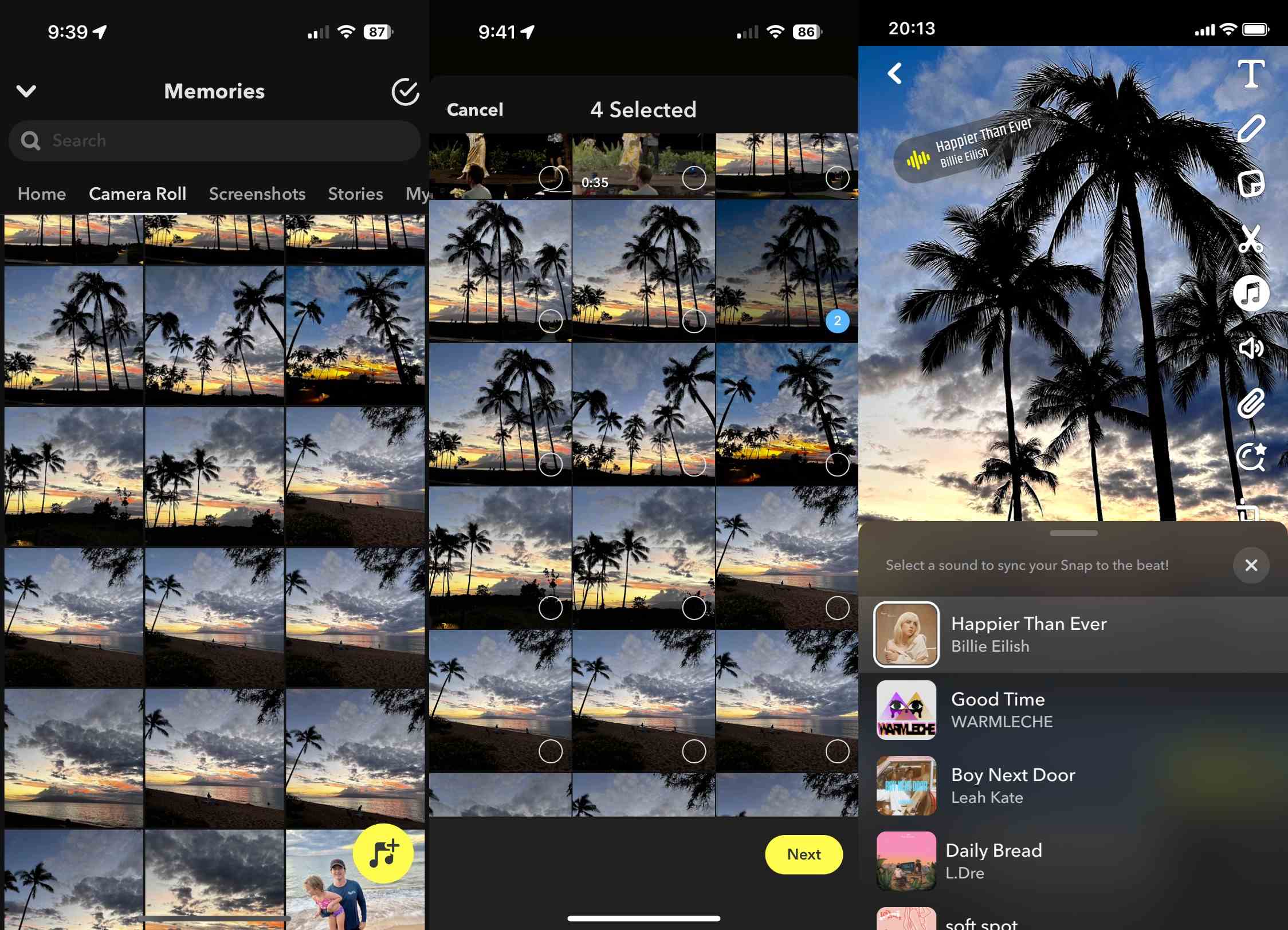
Task: Switch to Screenshots tab
Action: [257, 194]
